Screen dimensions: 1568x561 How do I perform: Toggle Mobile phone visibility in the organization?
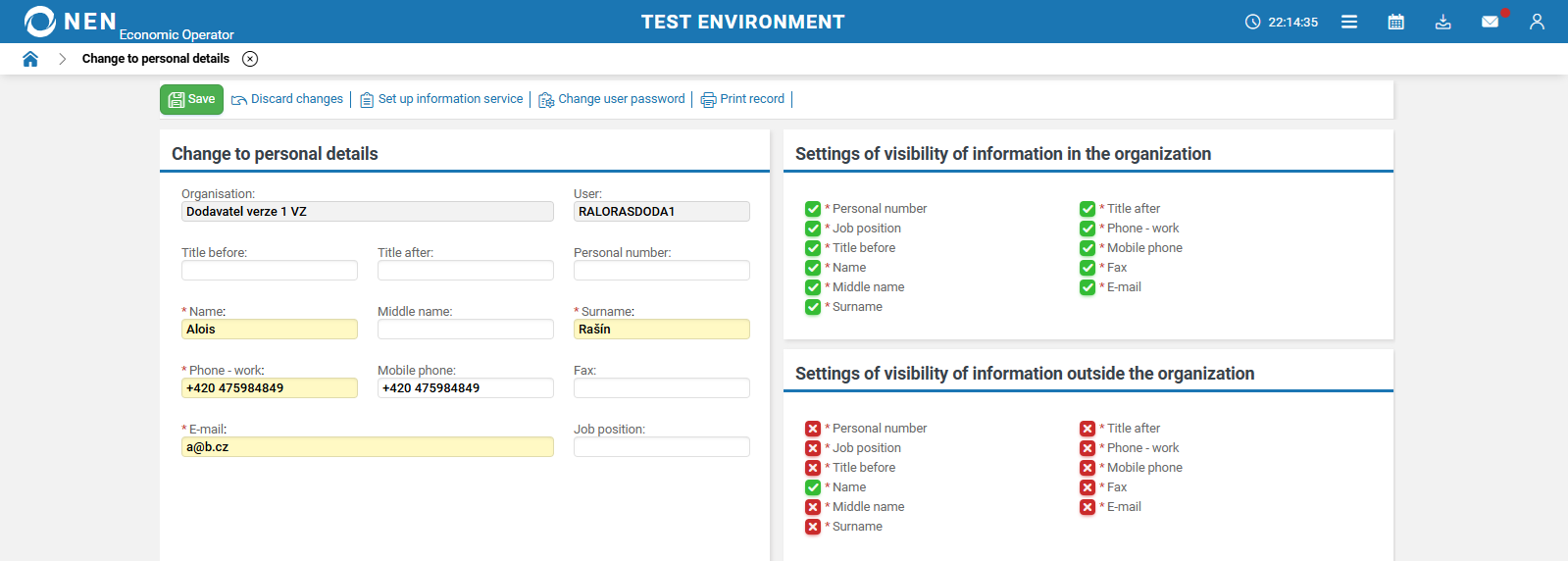point(1087,248)
